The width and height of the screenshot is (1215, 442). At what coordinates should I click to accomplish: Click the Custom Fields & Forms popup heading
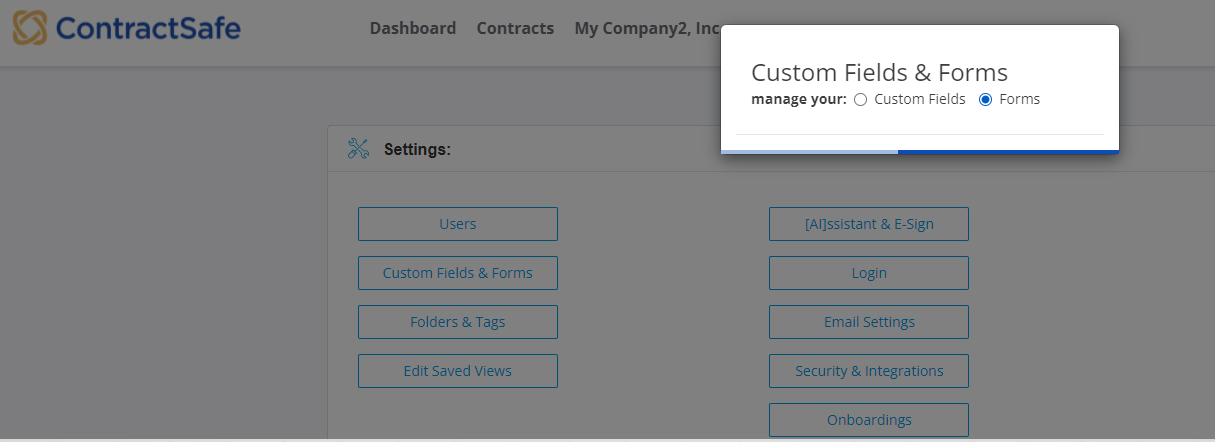coord(879,72)
